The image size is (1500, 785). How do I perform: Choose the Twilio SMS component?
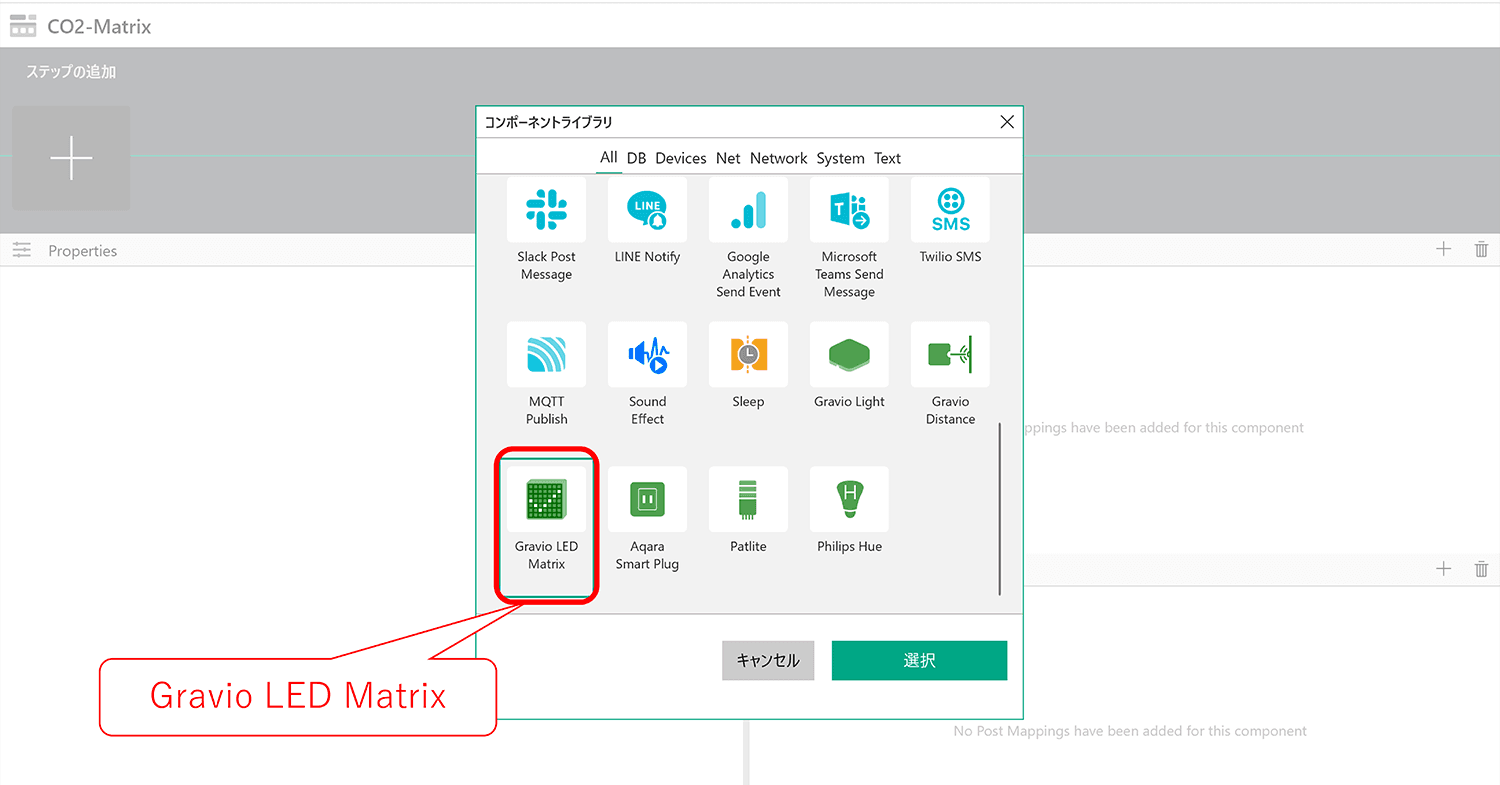950,223
